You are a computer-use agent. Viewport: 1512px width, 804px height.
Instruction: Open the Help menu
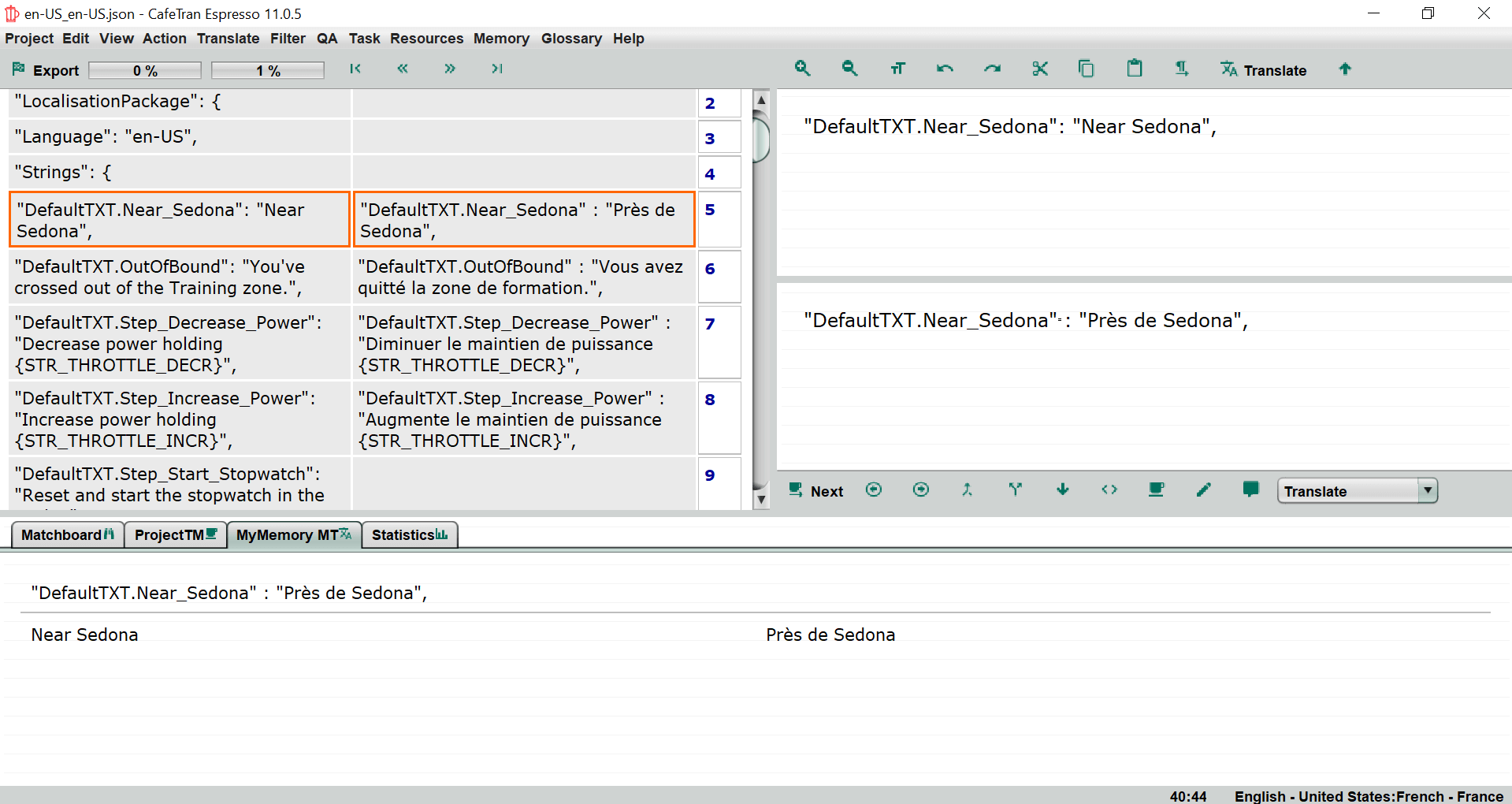[628, 39]
